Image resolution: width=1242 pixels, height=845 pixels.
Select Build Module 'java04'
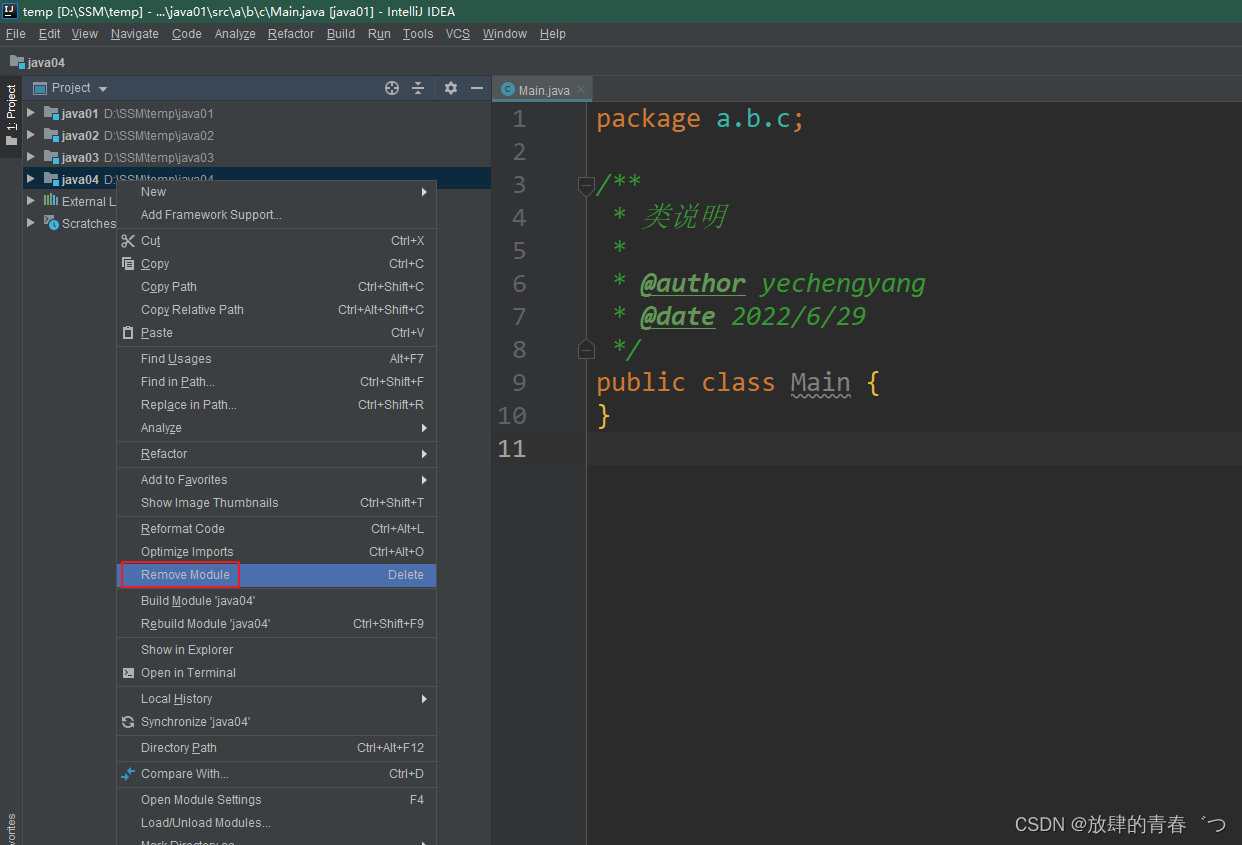(x=276, y=601)
